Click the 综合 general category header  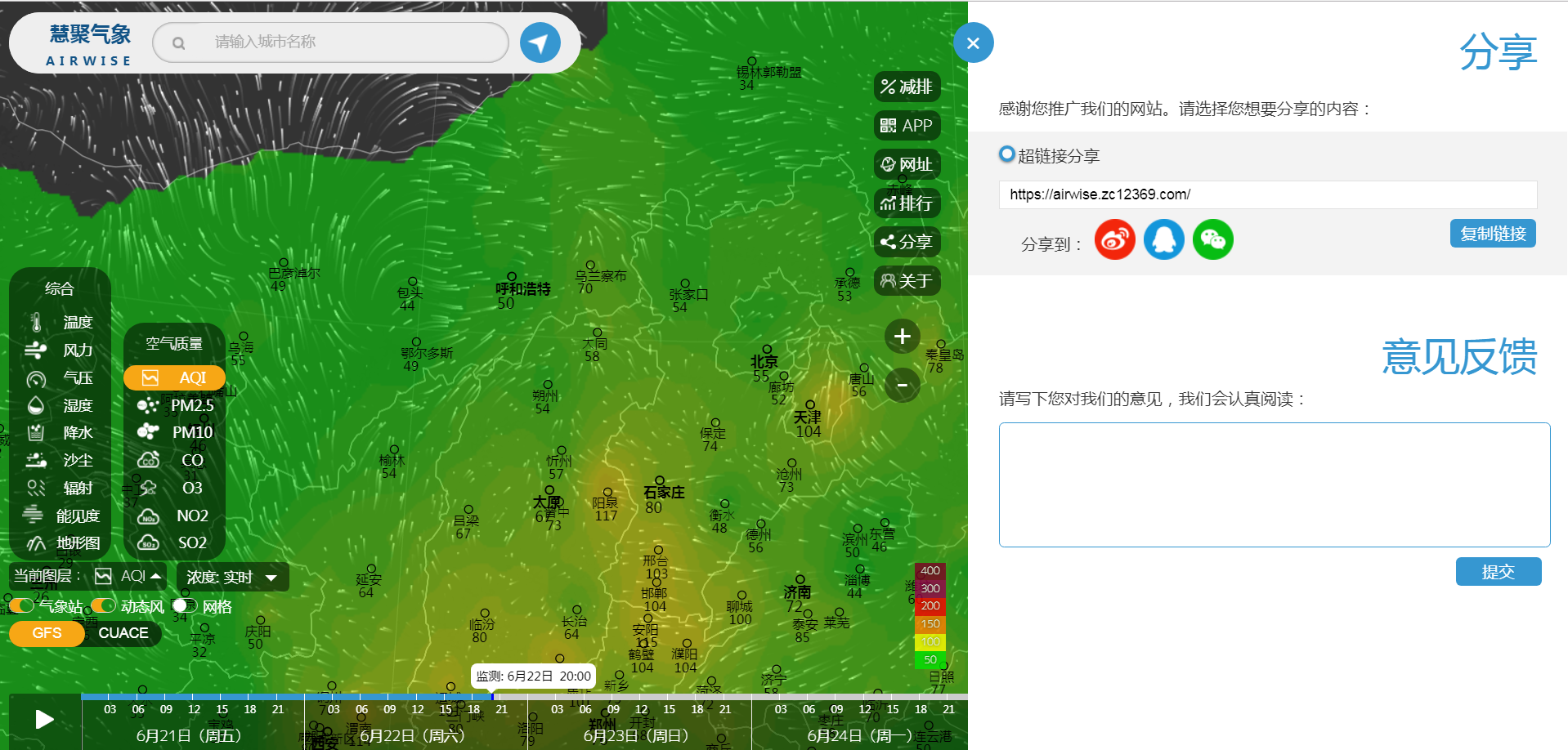[59, 288]
